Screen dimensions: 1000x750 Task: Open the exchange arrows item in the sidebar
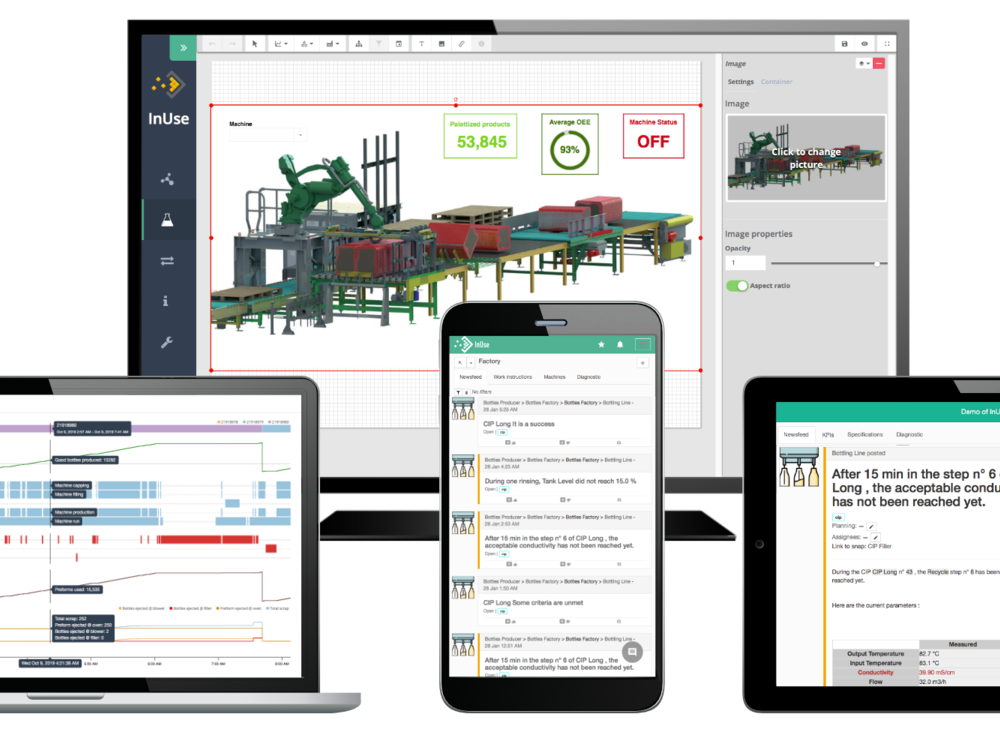167,261
